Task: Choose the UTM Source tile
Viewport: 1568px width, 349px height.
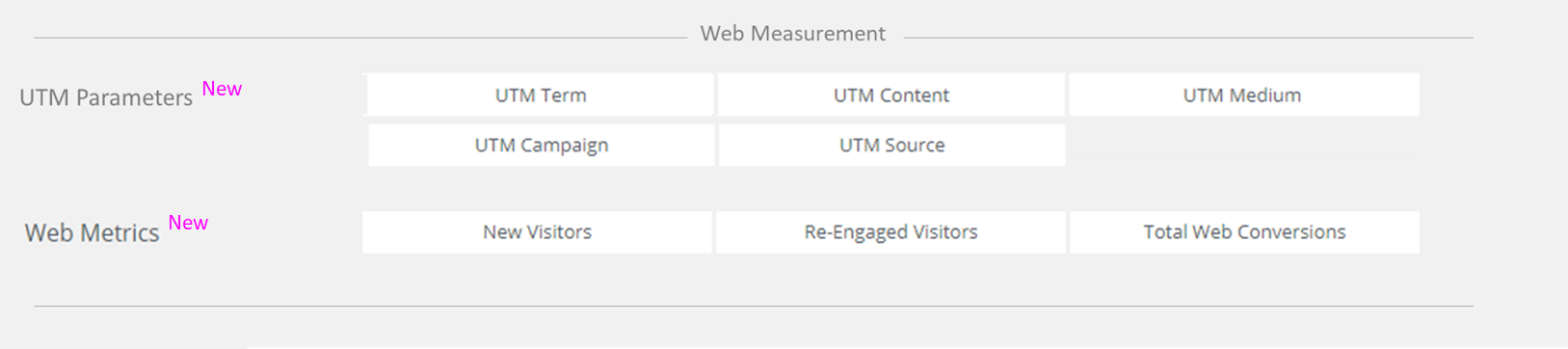Action: tap(891, 146)
